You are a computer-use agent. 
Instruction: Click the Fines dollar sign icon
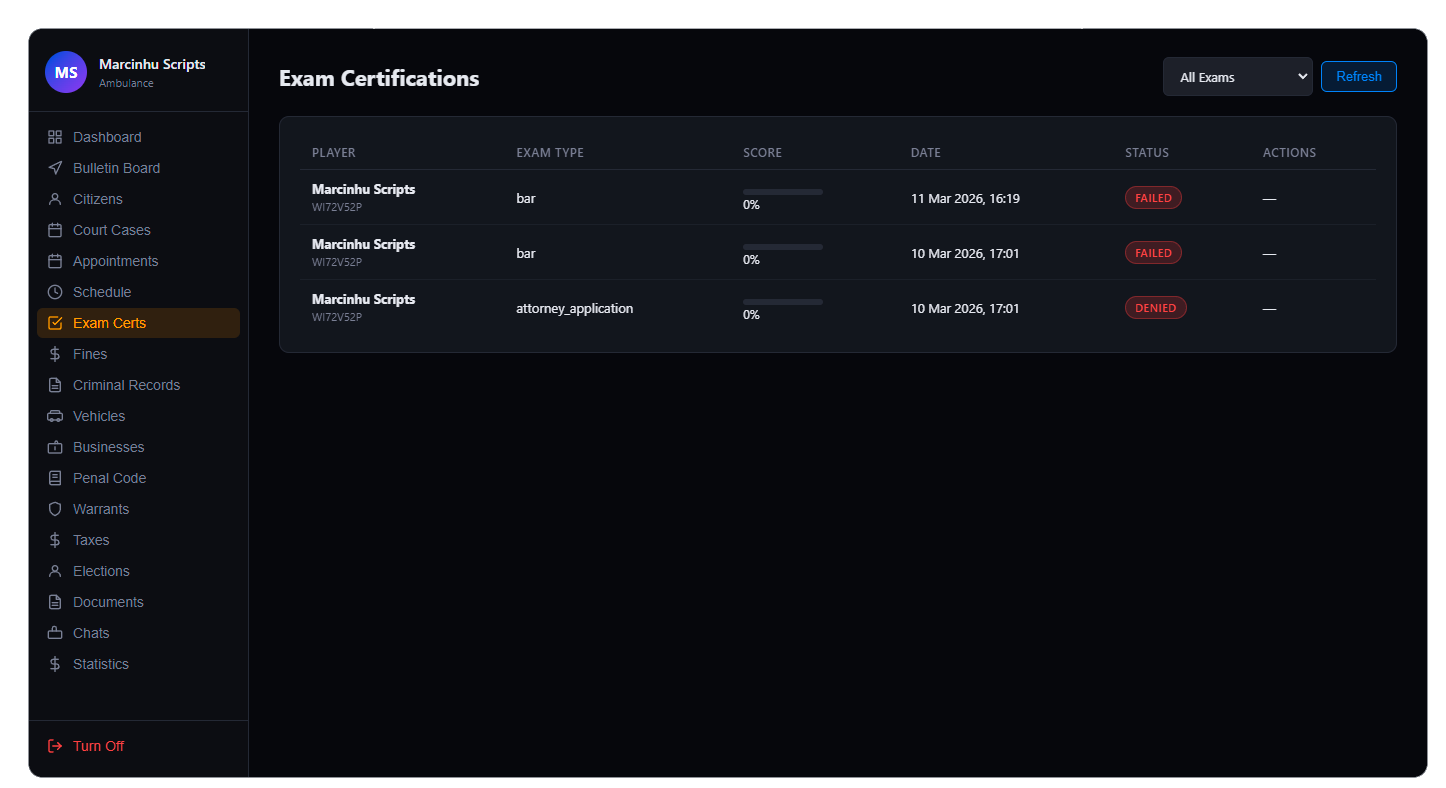click(55, 354)
